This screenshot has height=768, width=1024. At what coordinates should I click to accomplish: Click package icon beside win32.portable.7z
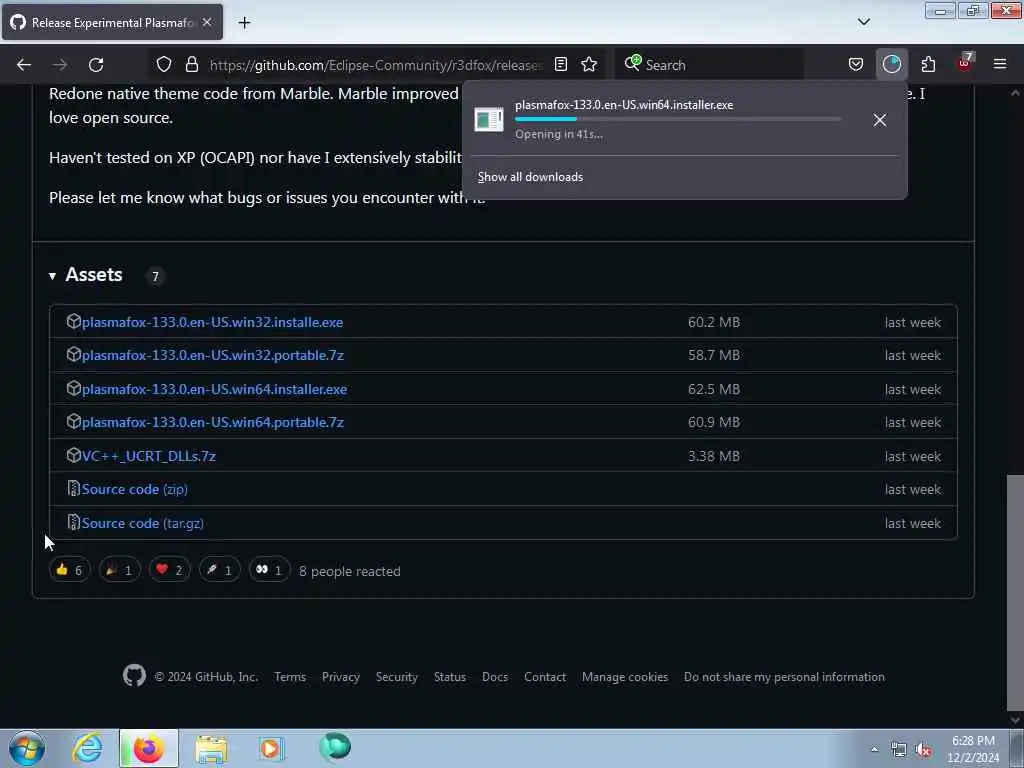coord(74,355)
